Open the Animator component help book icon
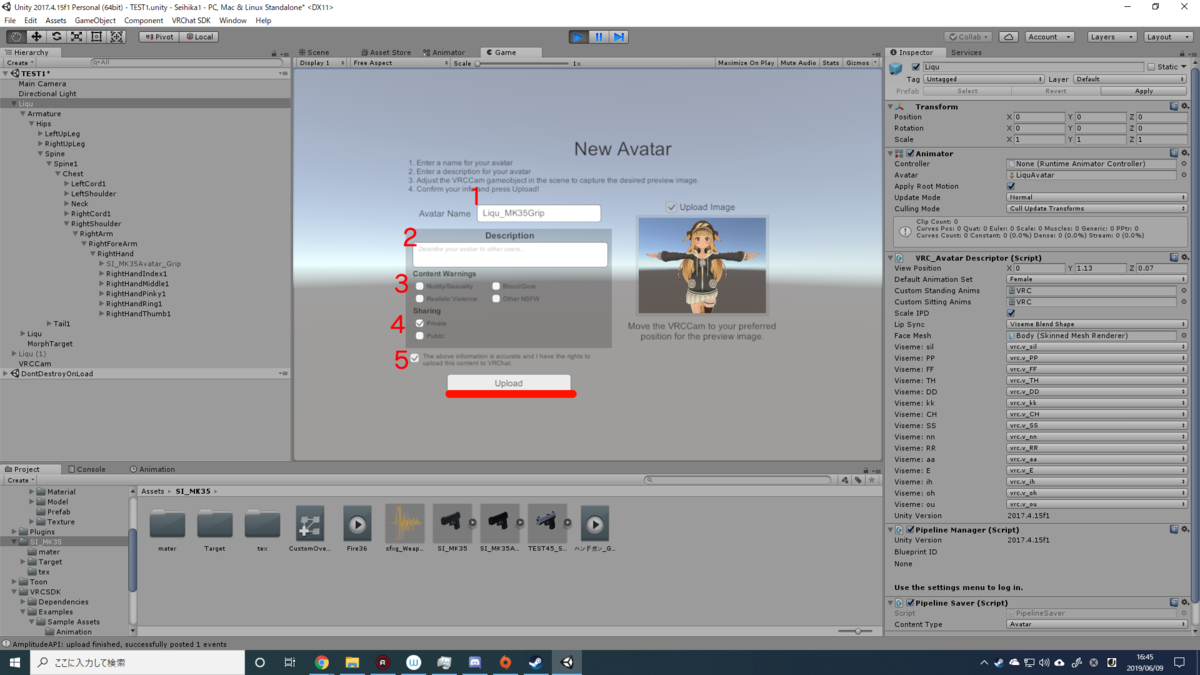 coord(1175,153)
